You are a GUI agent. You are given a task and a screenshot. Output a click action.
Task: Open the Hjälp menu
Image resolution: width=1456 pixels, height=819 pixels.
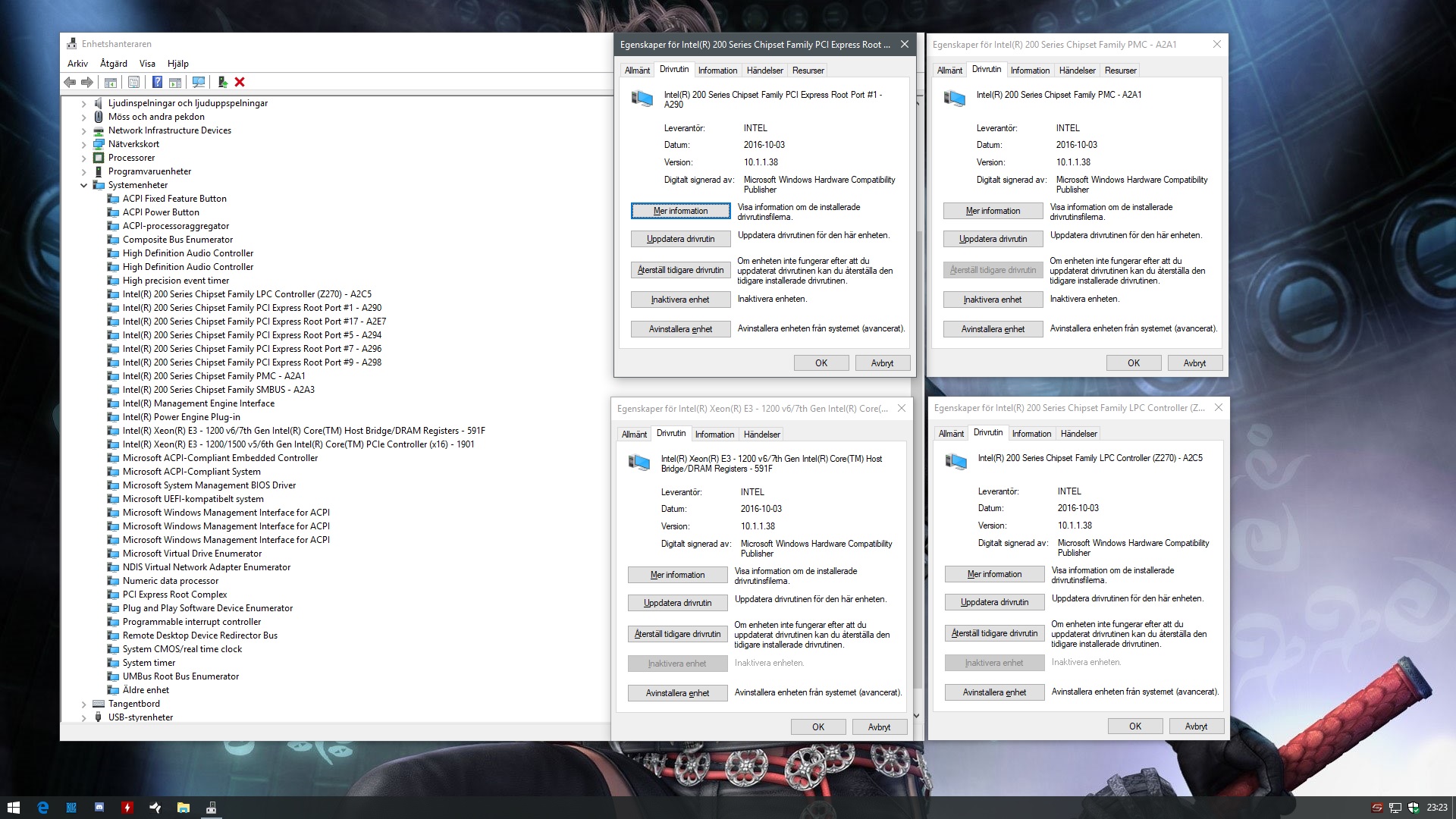pos(178,64)
